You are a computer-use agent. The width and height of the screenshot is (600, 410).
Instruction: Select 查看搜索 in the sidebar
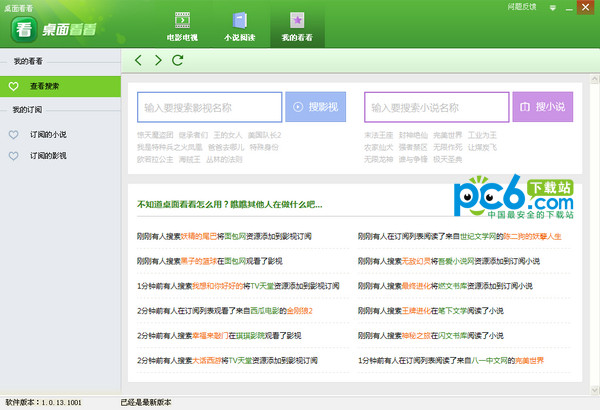click(60, 86)
